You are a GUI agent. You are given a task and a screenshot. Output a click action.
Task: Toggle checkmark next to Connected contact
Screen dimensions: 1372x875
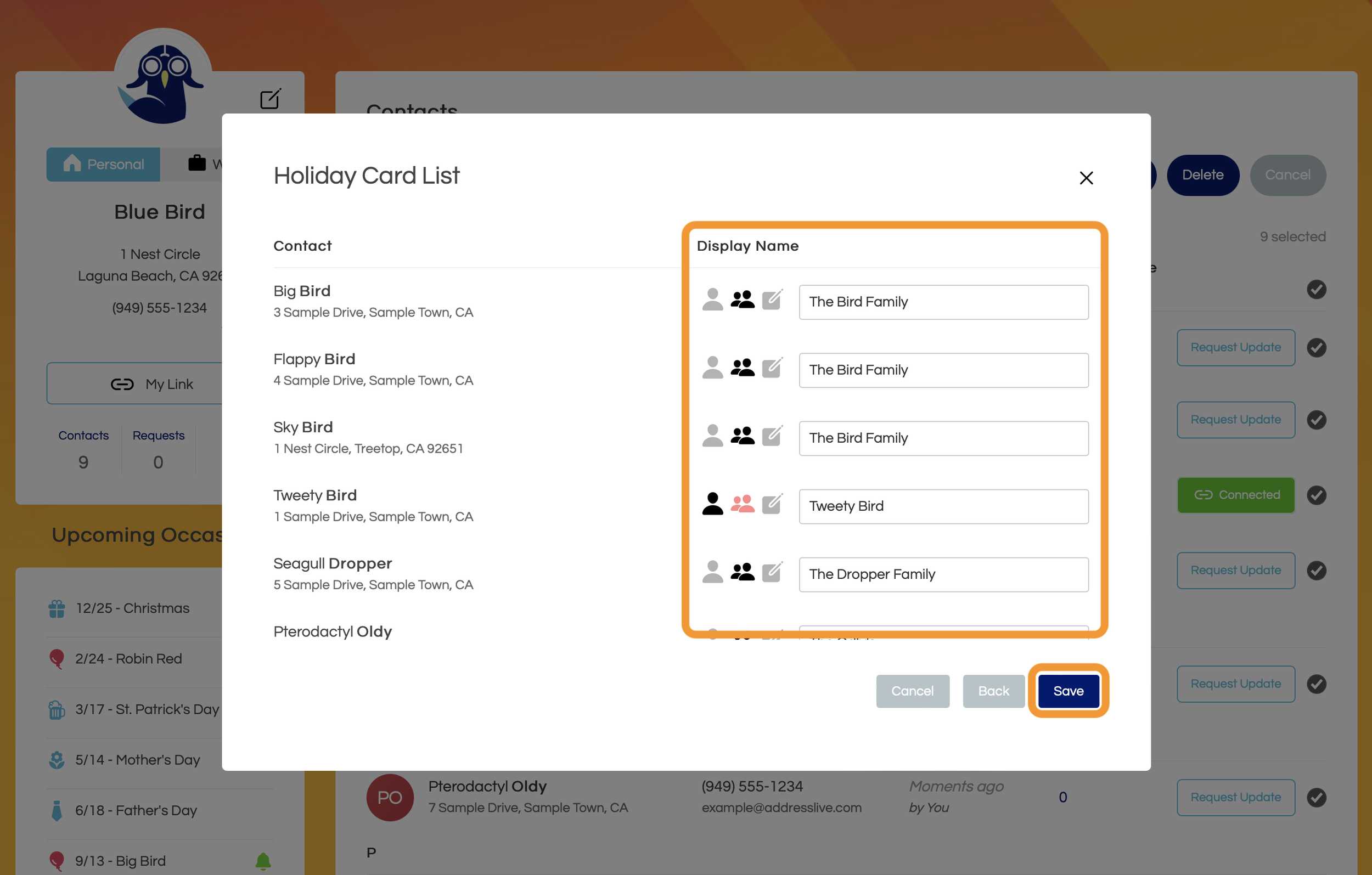(1316, 495)
